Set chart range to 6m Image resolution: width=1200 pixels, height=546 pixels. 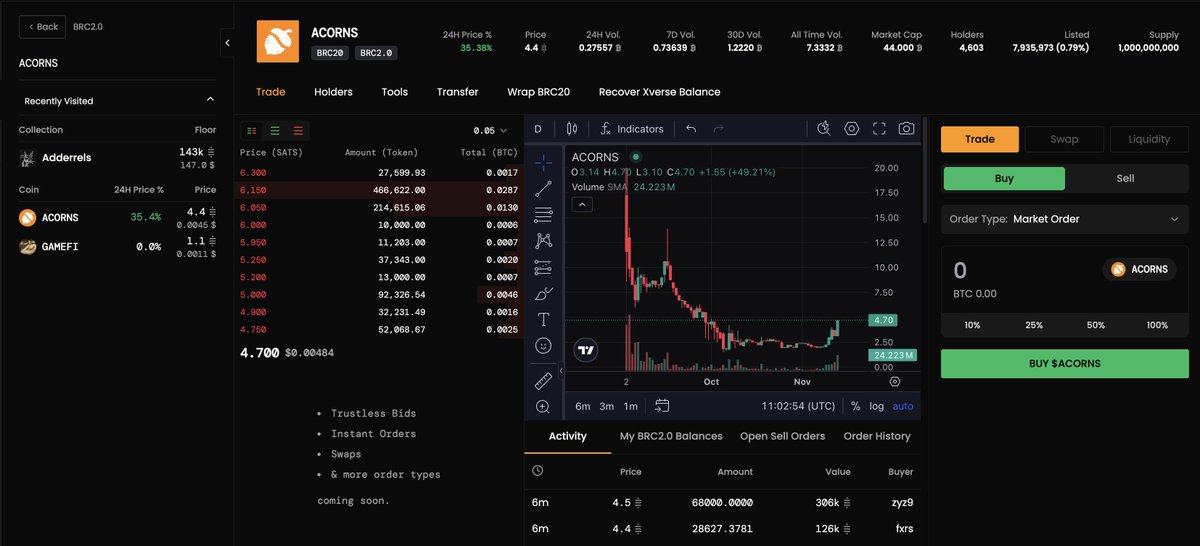pyautogui.click(x=583, y=406)
